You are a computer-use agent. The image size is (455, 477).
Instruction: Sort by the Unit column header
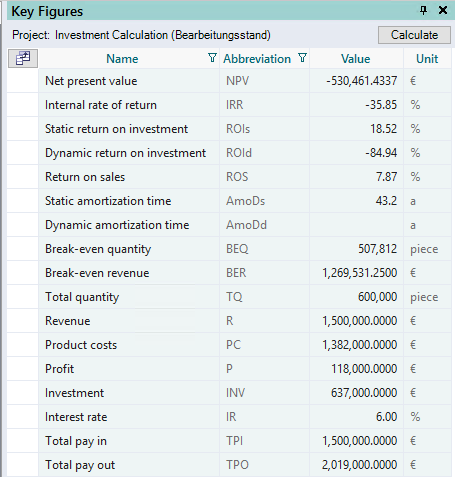pos(427,59)
